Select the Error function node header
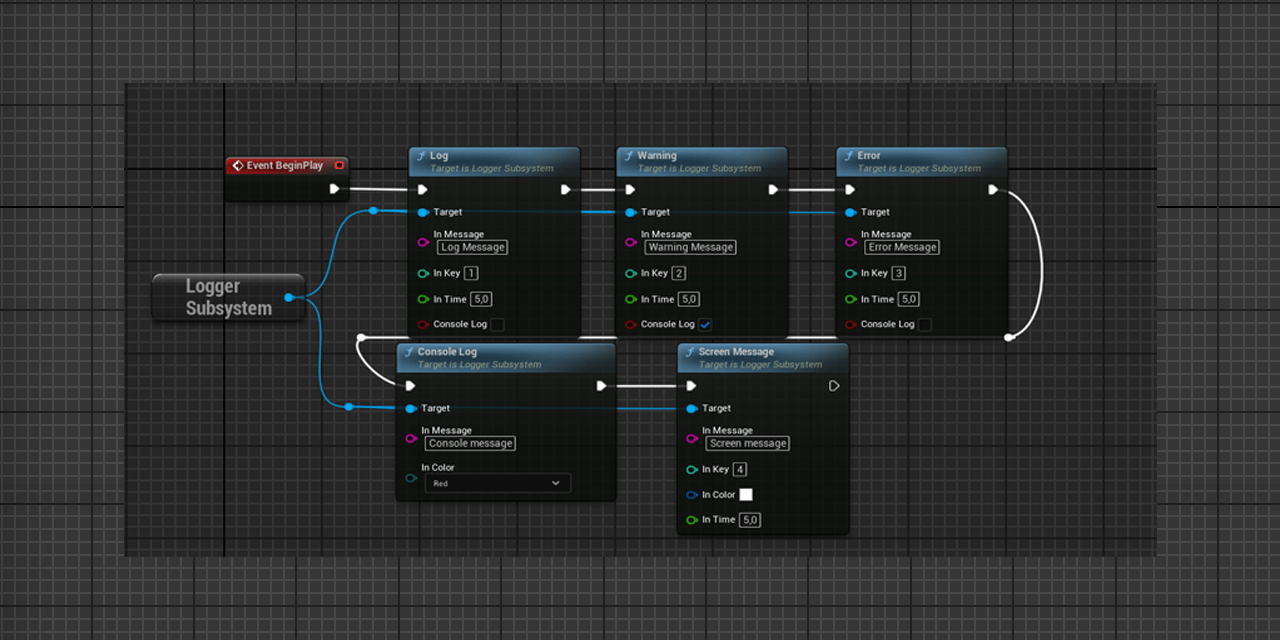This screenshot has height=640, width=1280. coord(922,161)
